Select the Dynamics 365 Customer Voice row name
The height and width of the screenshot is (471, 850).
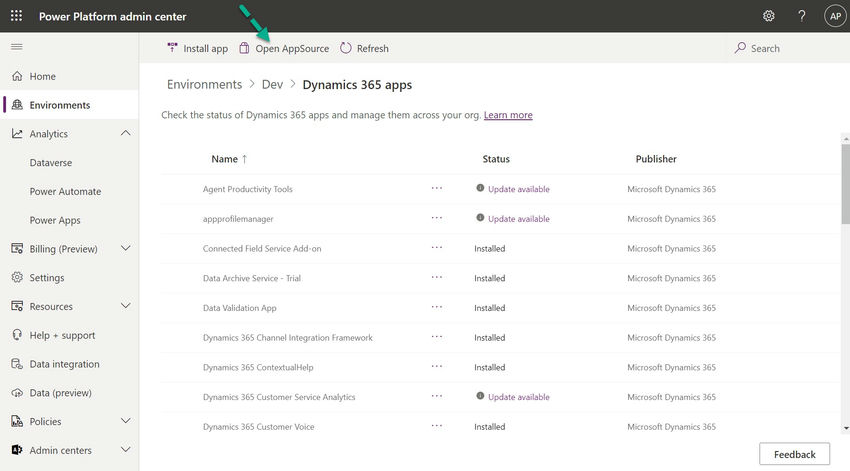pyautogui.click(x=259, y=427)
